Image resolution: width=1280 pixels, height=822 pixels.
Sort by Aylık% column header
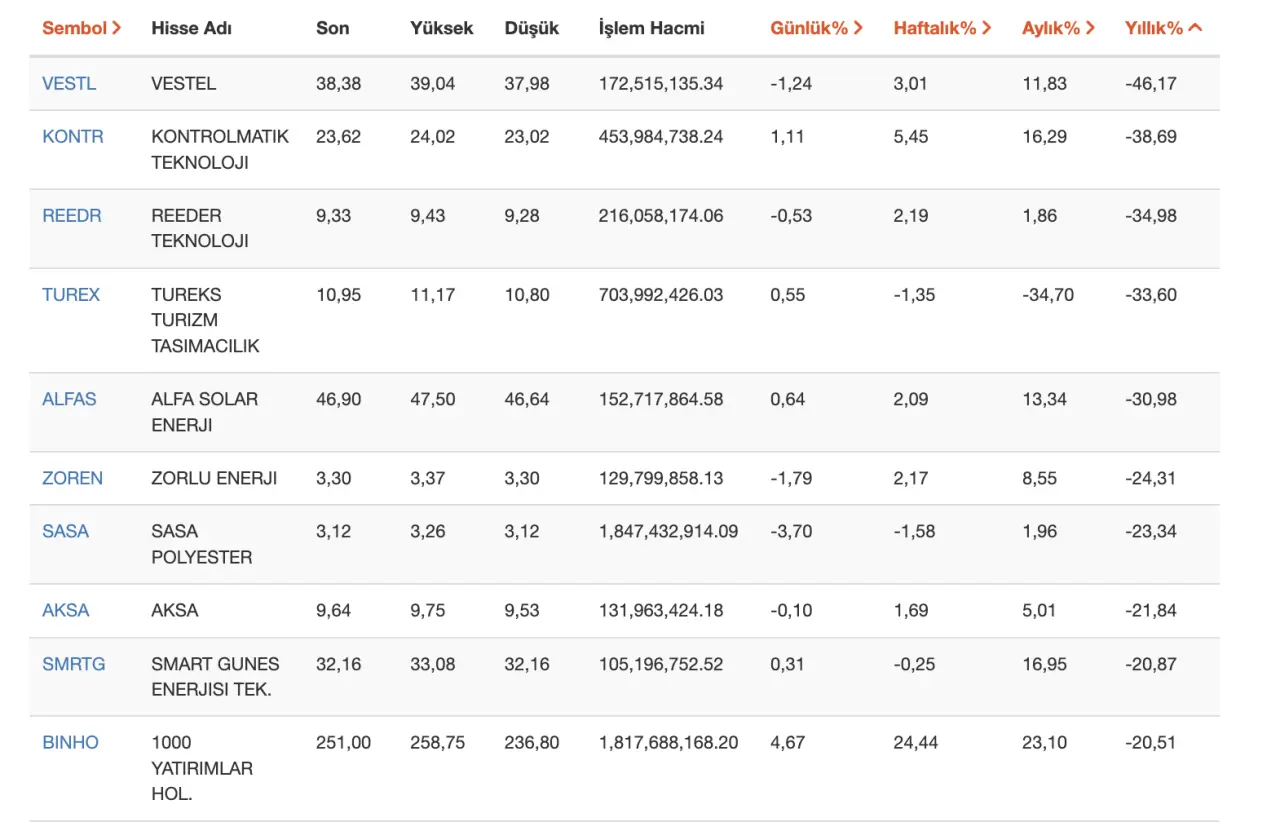1058,28
